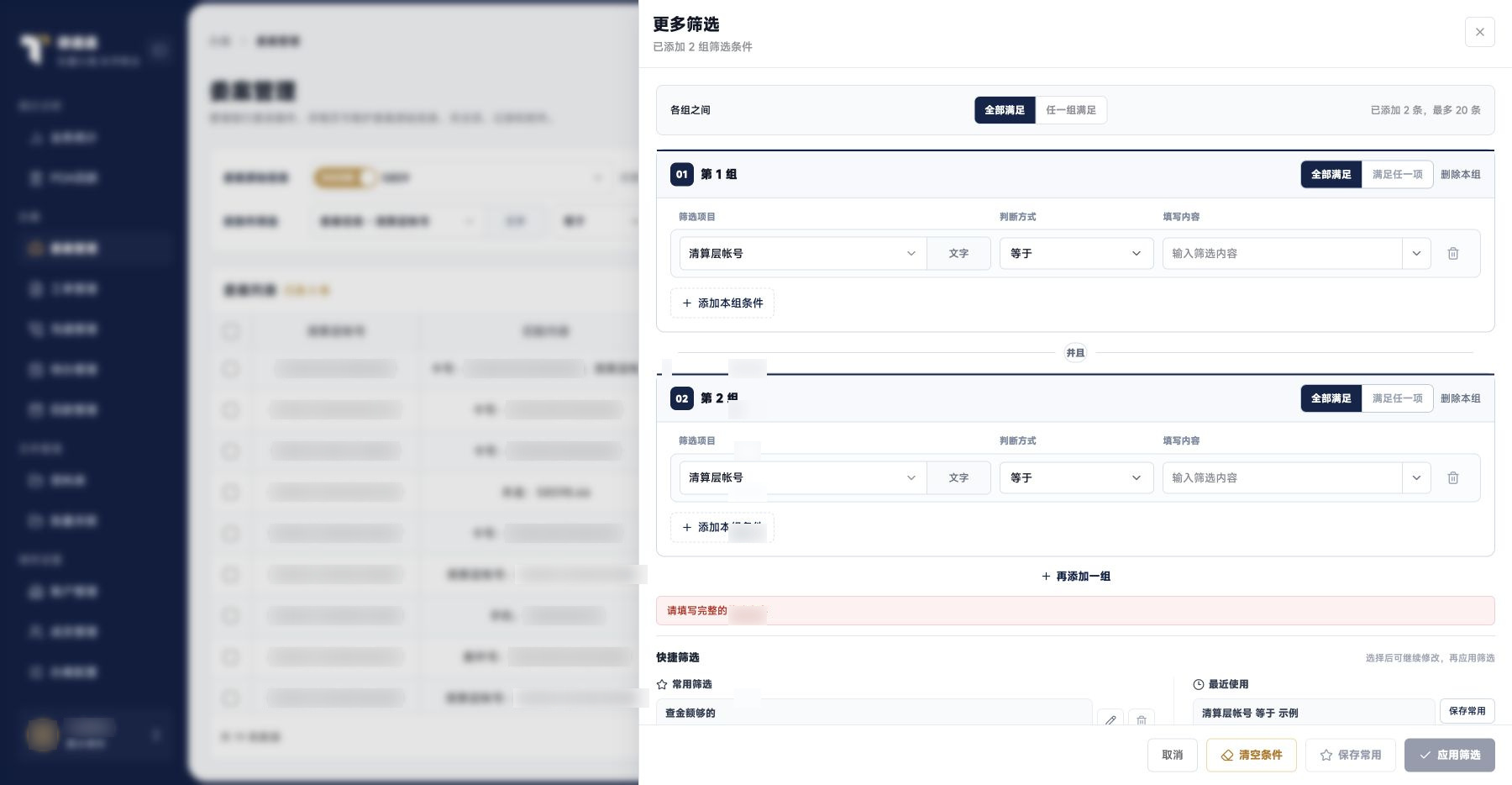This screenshot has width=1512, height=785.
Task: Click 清空条件 eraser button
Action: pyautogui.click(x=1252, y=755)
